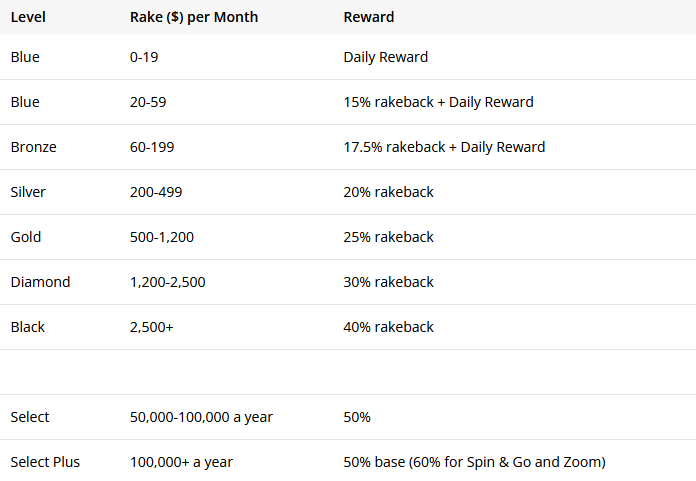Click the 0-19 rake range cell

click(144, 57)
